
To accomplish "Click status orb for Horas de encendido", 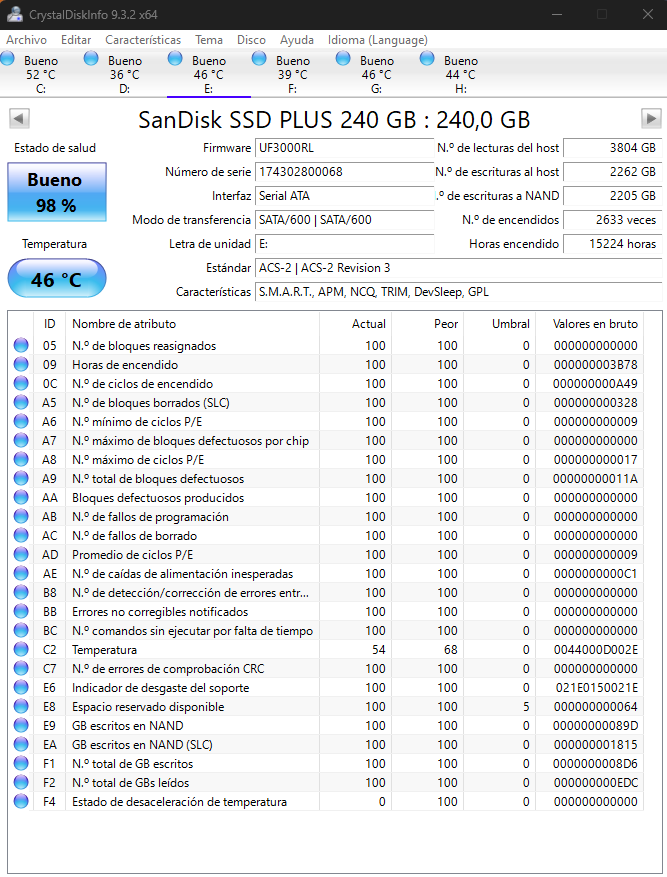I will tap(21, 364).
